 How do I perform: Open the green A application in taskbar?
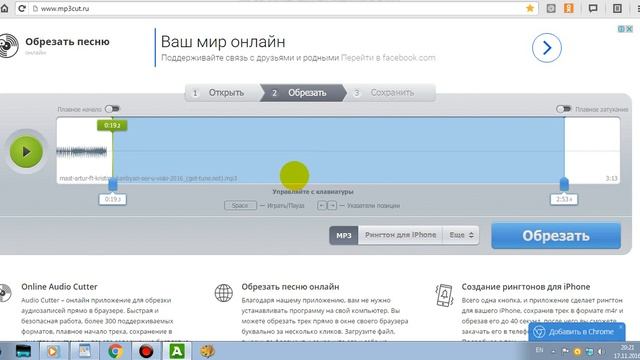(177, 351)
